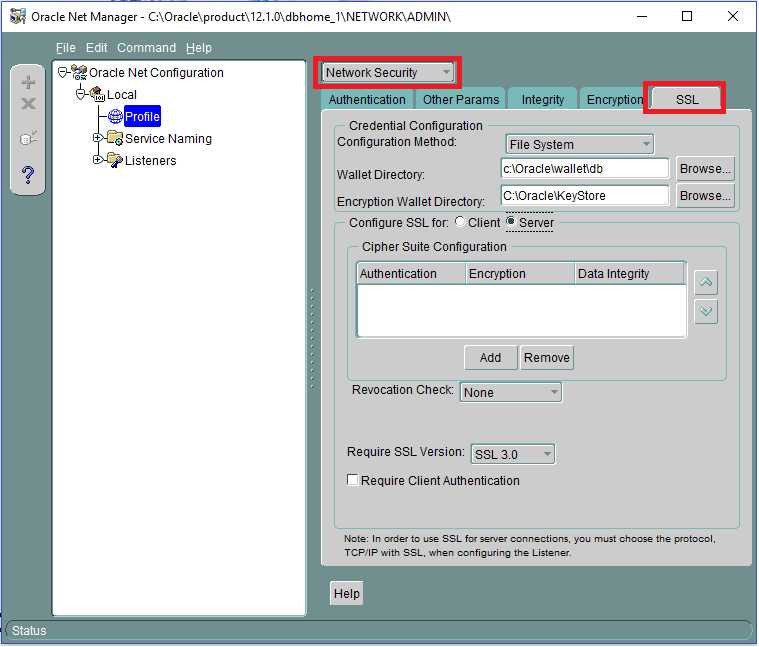
Task: Switch to the Other Params tab
Action: point(460,99)
